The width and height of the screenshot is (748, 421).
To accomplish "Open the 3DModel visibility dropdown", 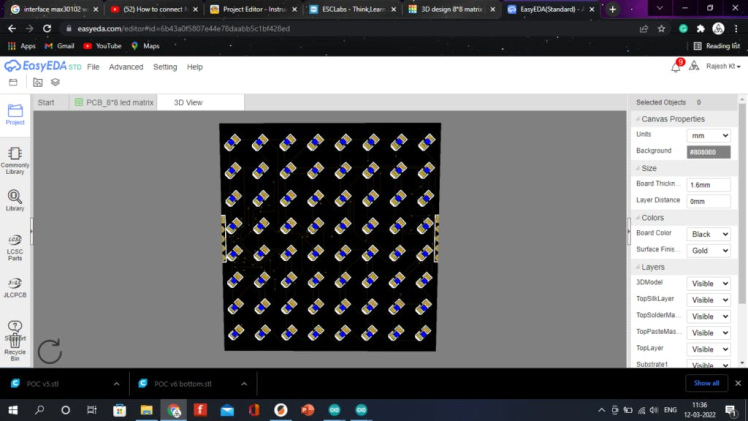I will point(708,284).
